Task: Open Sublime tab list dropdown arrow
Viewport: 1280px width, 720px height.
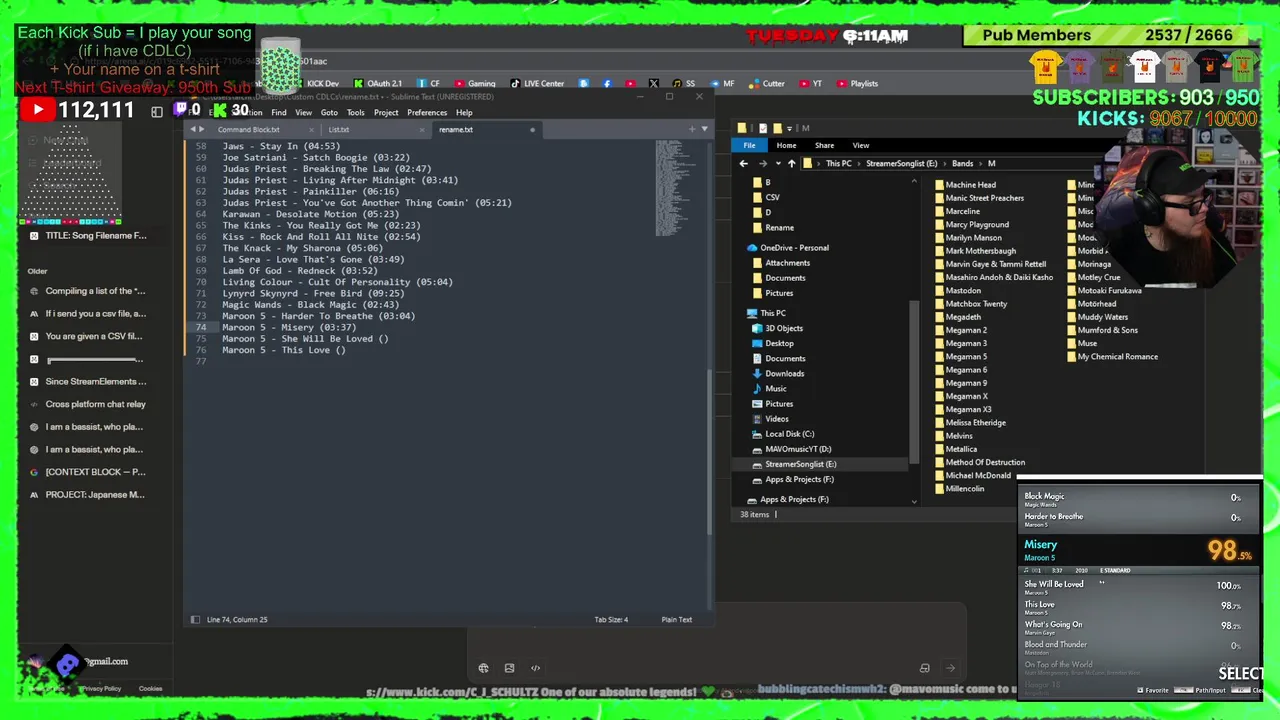Action: (x=704, y=129)
